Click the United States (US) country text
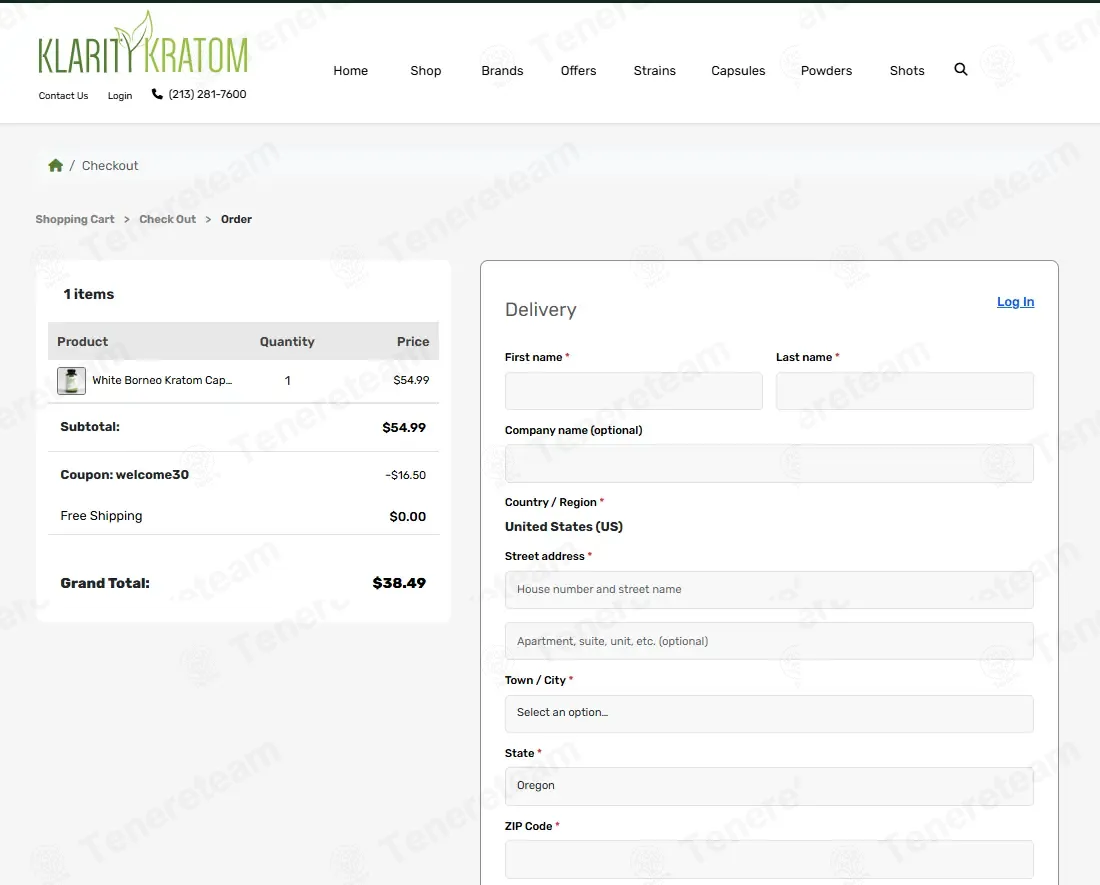Viewport: 1100px width, 885px height. point(564,527)
